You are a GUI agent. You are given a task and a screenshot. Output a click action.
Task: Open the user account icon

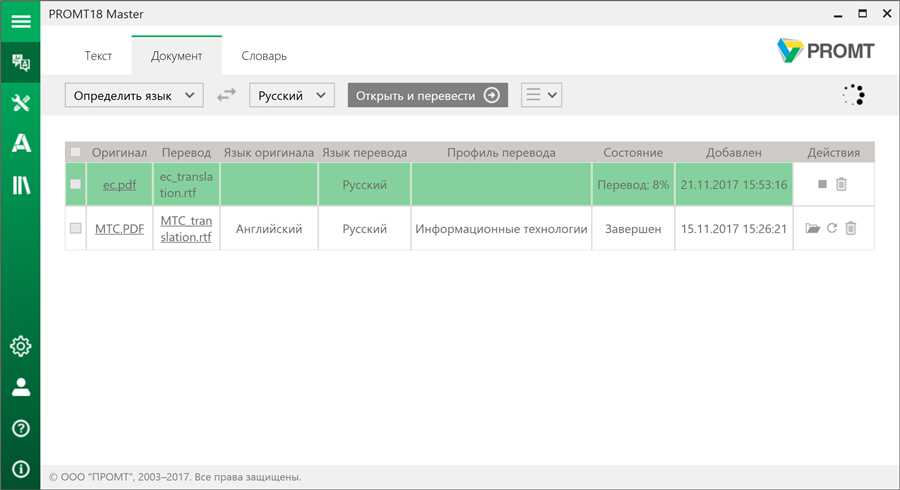coord(21,387)
